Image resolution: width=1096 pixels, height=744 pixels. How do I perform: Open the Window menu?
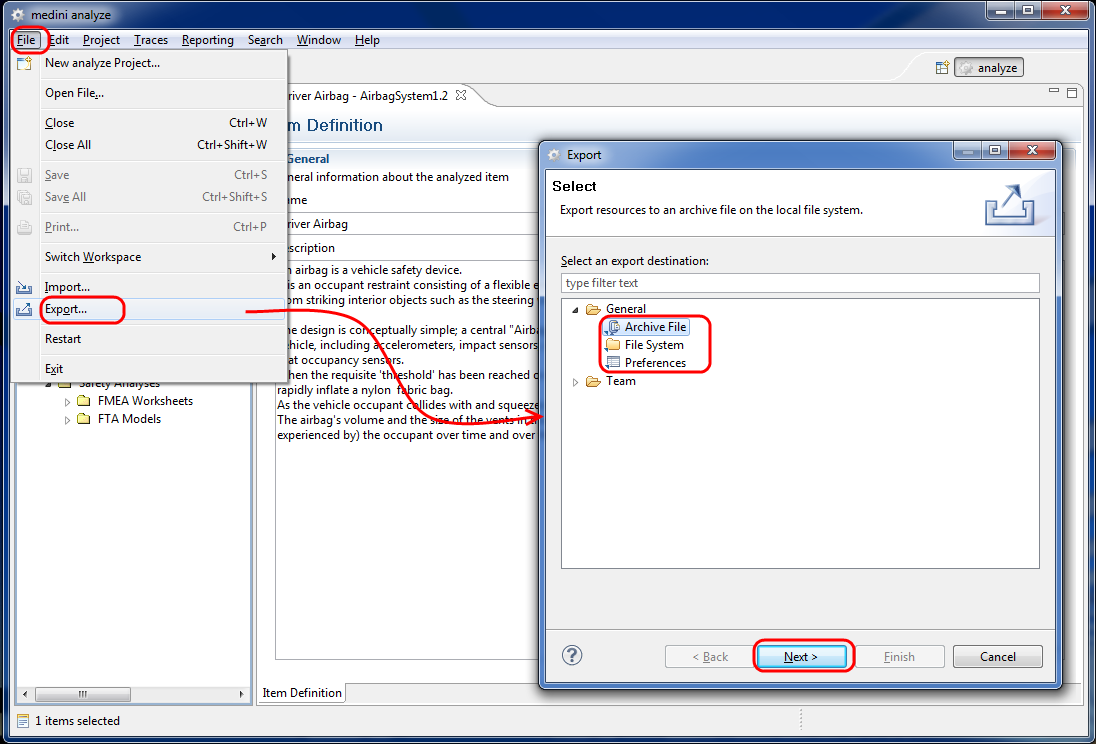point(318,40)
